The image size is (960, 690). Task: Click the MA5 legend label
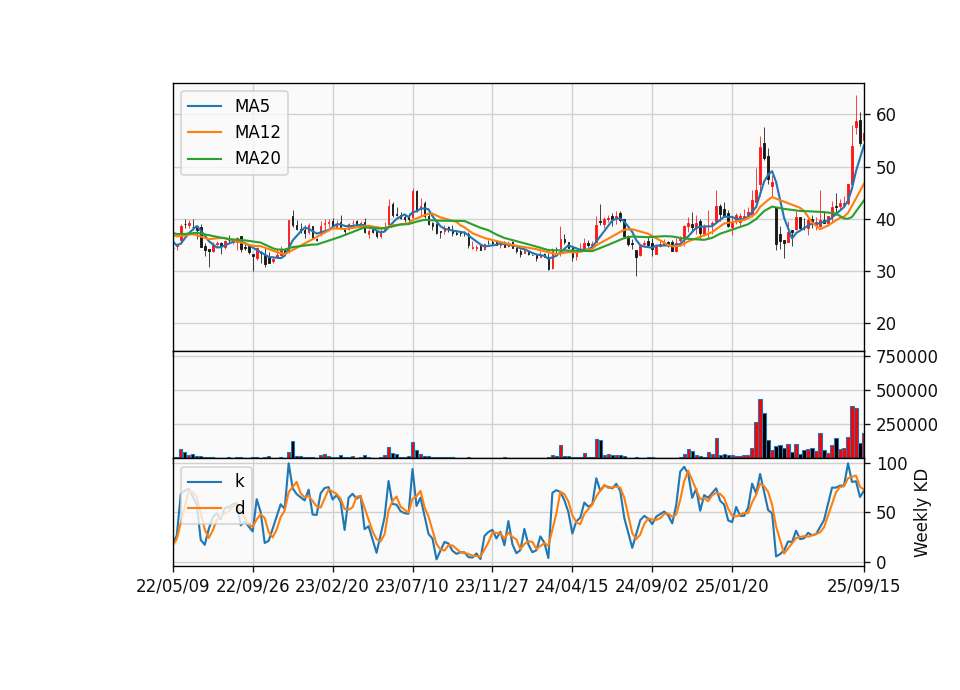252,106
